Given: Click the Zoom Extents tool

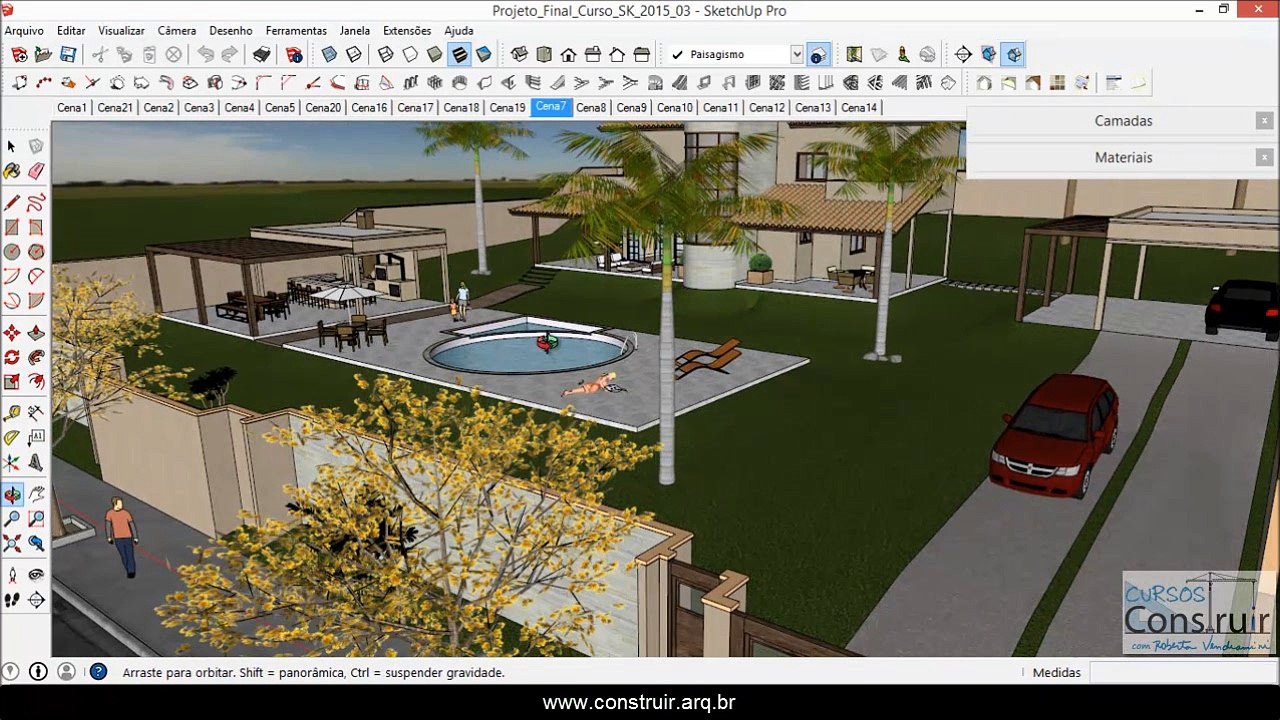Looking at the screenshot, I should click(12, 544).
